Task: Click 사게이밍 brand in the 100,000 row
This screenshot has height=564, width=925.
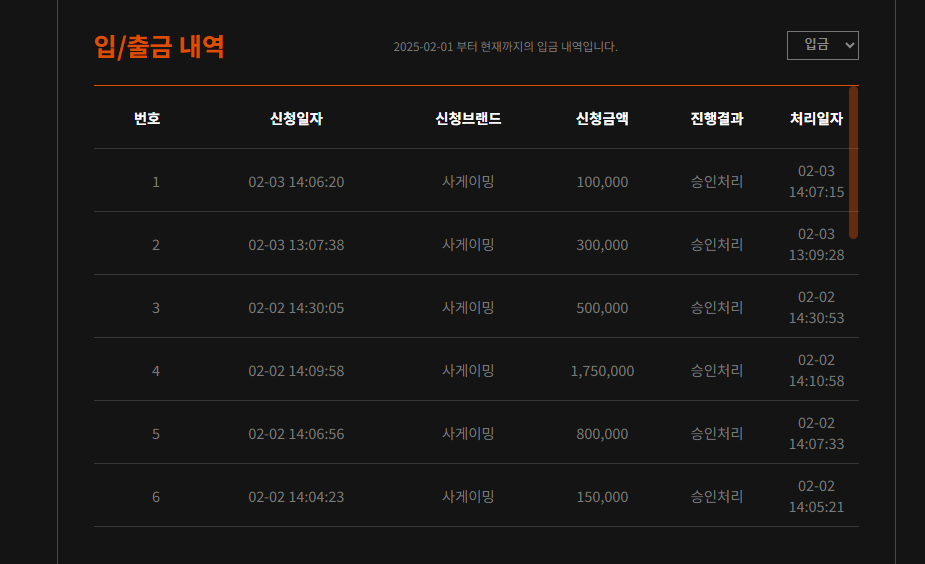Action: pos(468,181)
